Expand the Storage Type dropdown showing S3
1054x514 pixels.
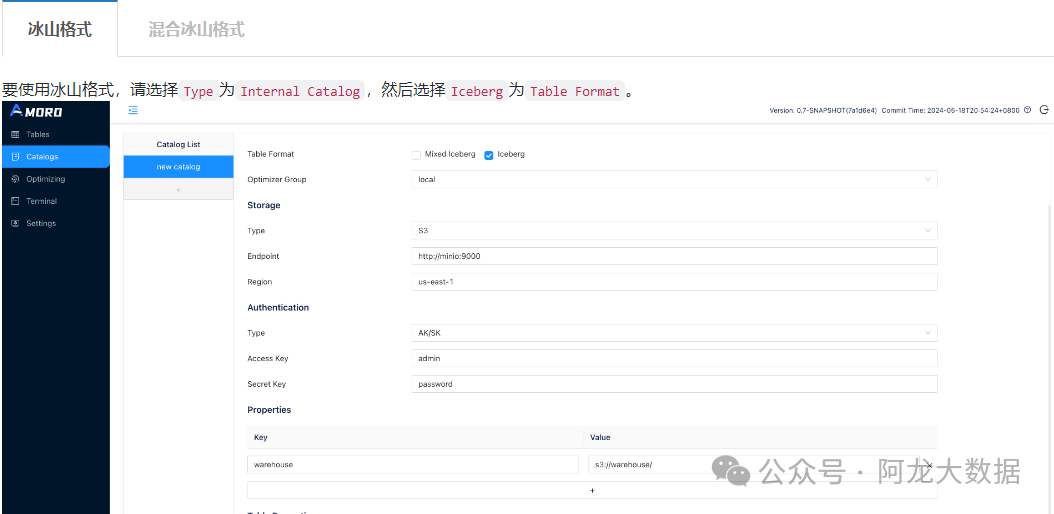[674, 230]
